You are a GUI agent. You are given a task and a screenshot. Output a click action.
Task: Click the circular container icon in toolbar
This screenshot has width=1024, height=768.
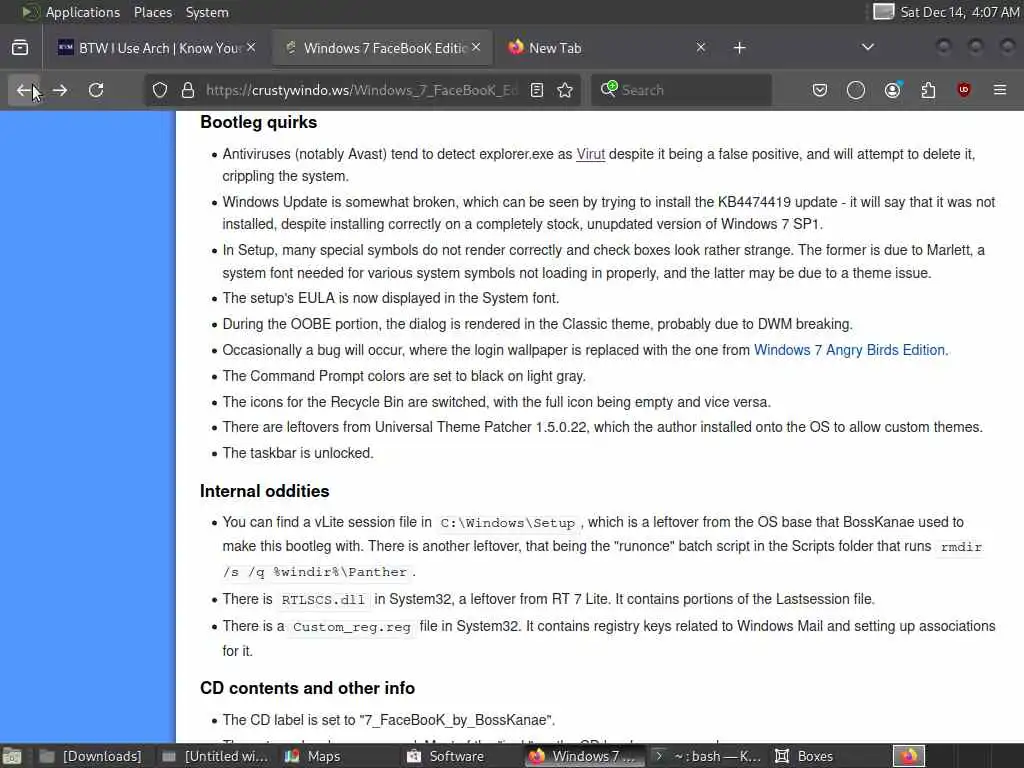tap(856, 90)
